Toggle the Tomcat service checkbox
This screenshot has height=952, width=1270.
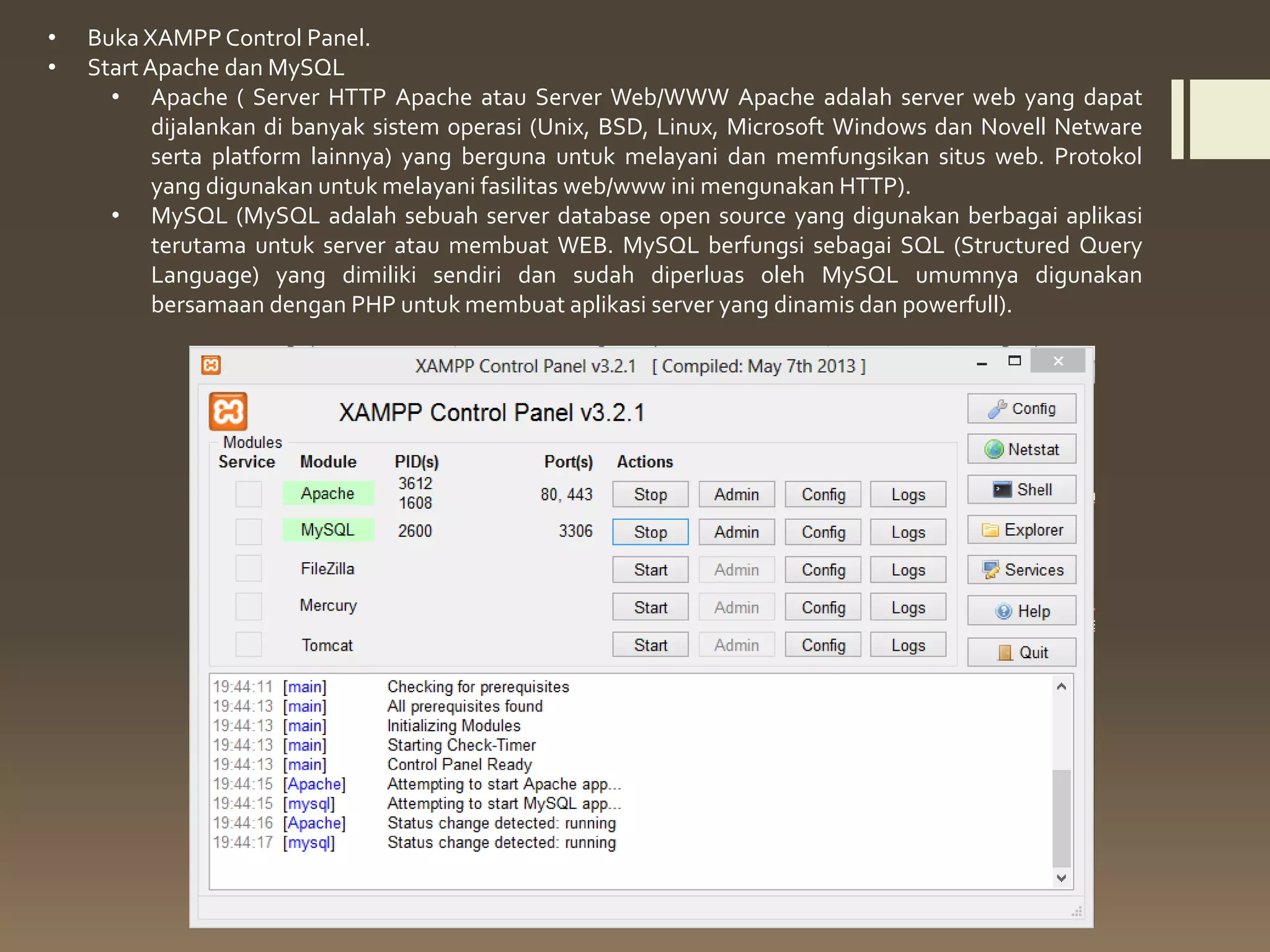tap(249, 644)
